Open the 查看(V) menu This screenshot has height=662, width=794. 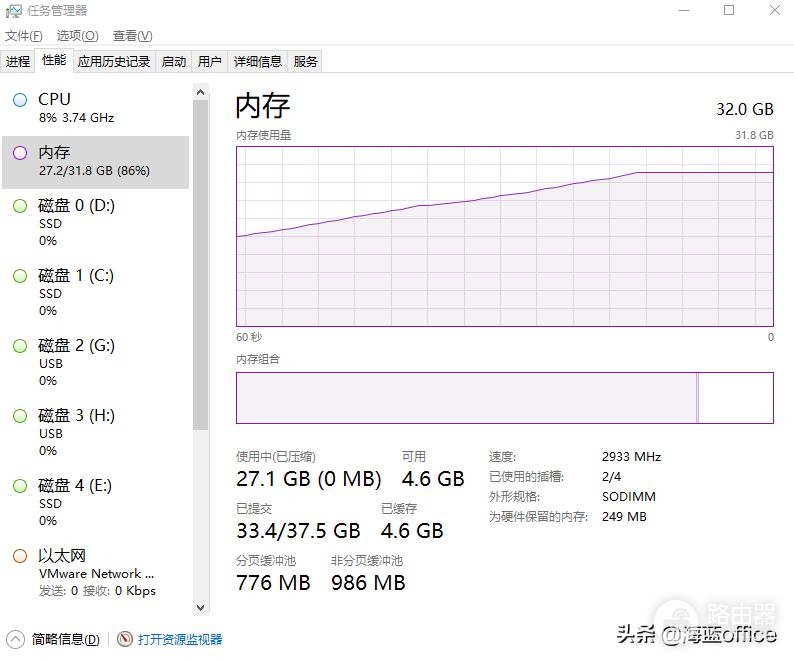(x=132, y=36)
